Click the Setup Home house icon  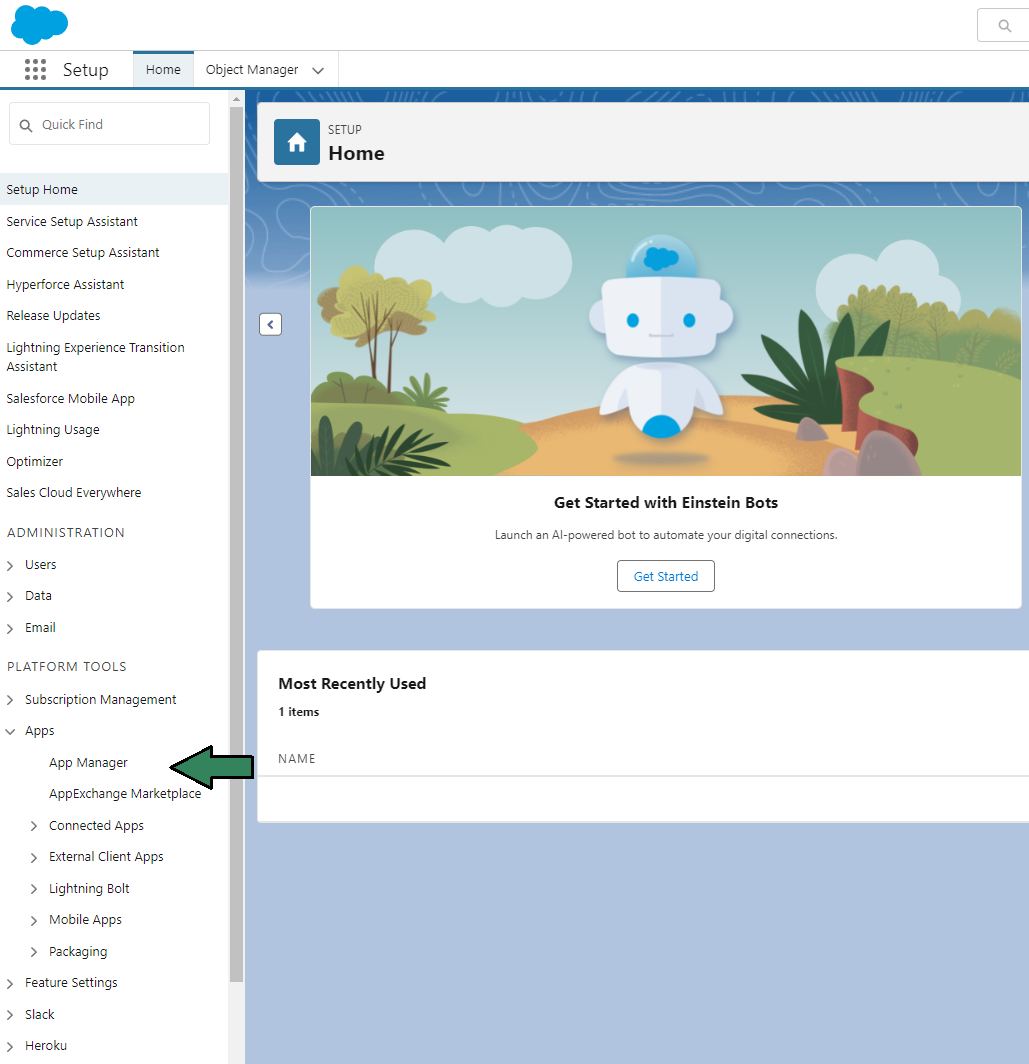pos(297,142)
